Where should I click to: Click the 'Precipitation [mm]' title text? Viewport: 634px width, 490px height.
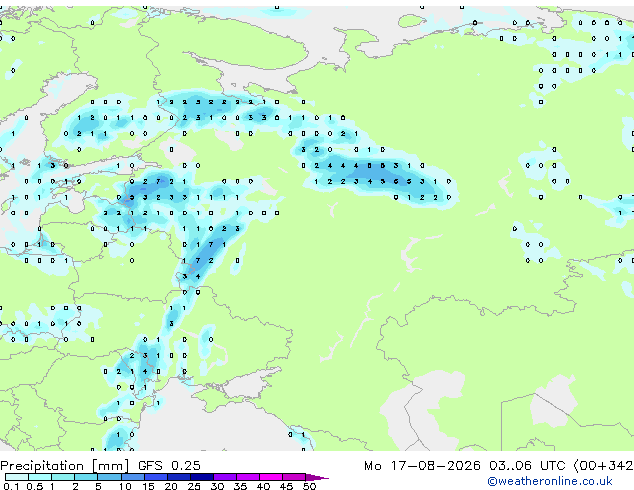[x=65, y=466]
